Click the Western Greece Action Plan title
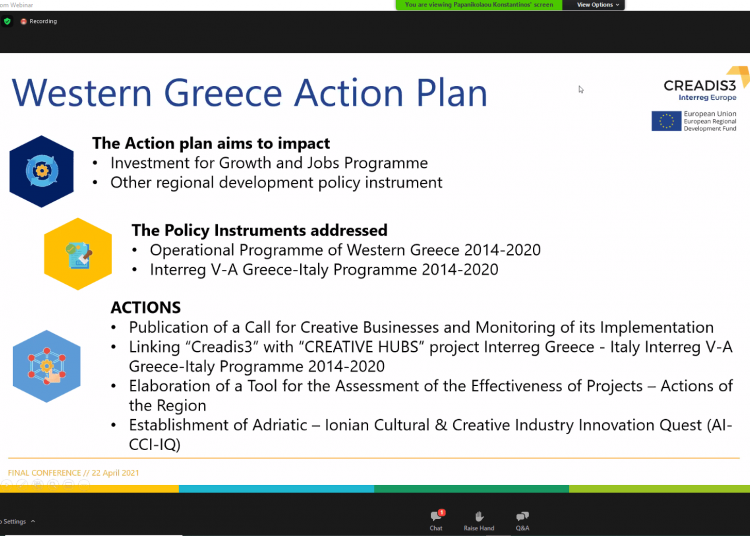 point(249,93)
